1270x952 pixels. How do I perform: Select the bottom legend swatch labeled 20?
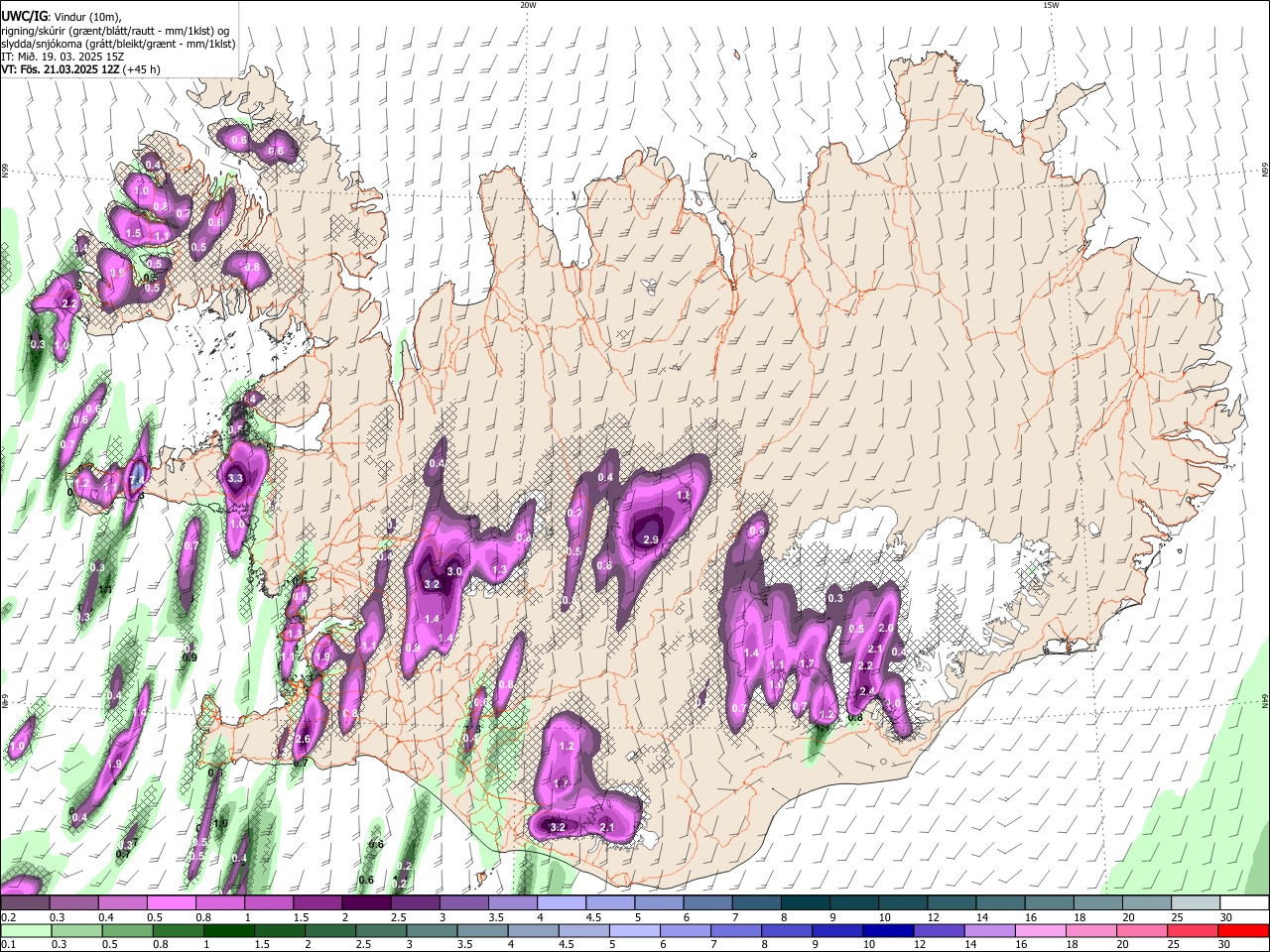click(x=1140, y=930)
